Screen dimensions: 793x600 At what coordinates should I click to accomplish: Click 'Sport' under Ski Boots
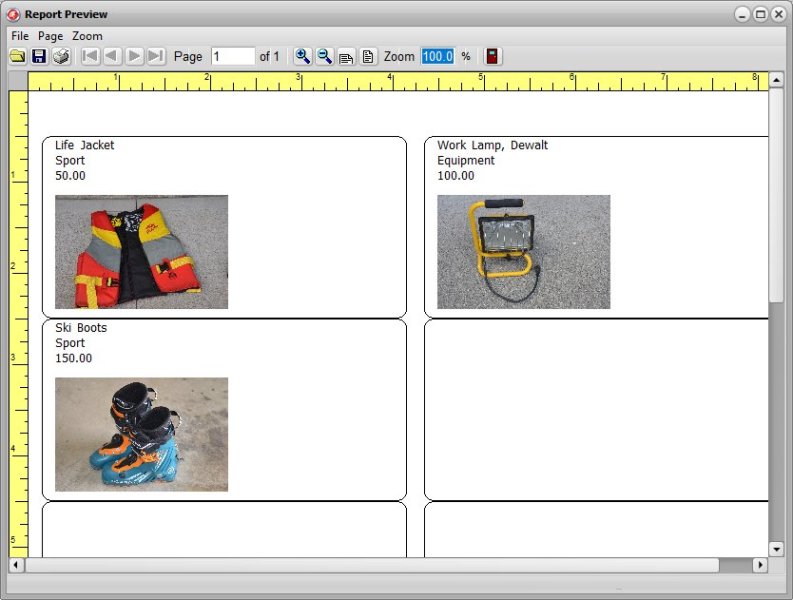point(70,344)
